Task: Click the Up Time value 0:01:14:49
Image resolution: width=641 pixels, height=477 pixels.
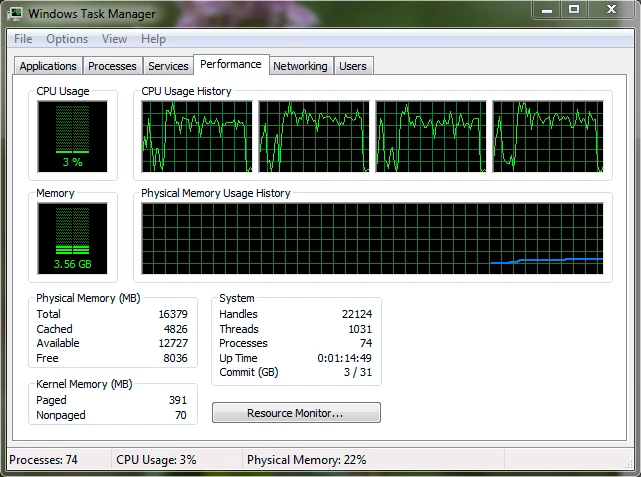Action: 345,358
